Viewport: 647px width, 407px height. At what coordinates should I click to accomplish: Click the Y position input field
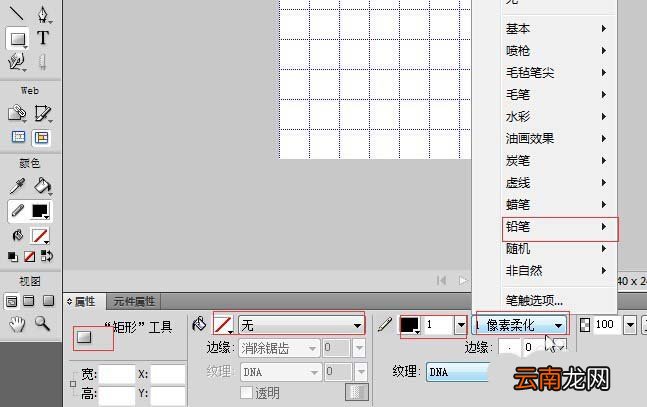pyautogui.click(x=168, y=394)
